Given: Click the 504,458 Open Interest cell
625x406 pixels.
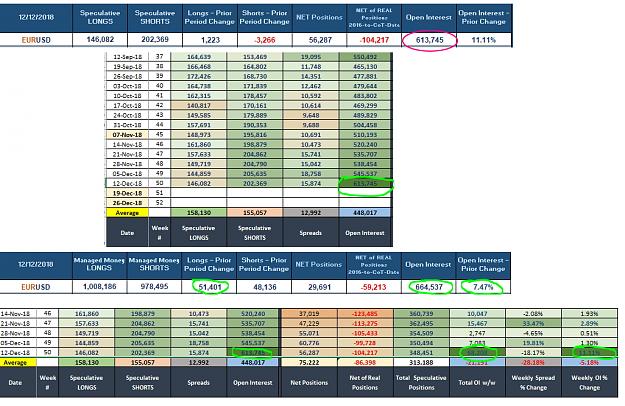Looking at the screenshot, I should (365, 125).
